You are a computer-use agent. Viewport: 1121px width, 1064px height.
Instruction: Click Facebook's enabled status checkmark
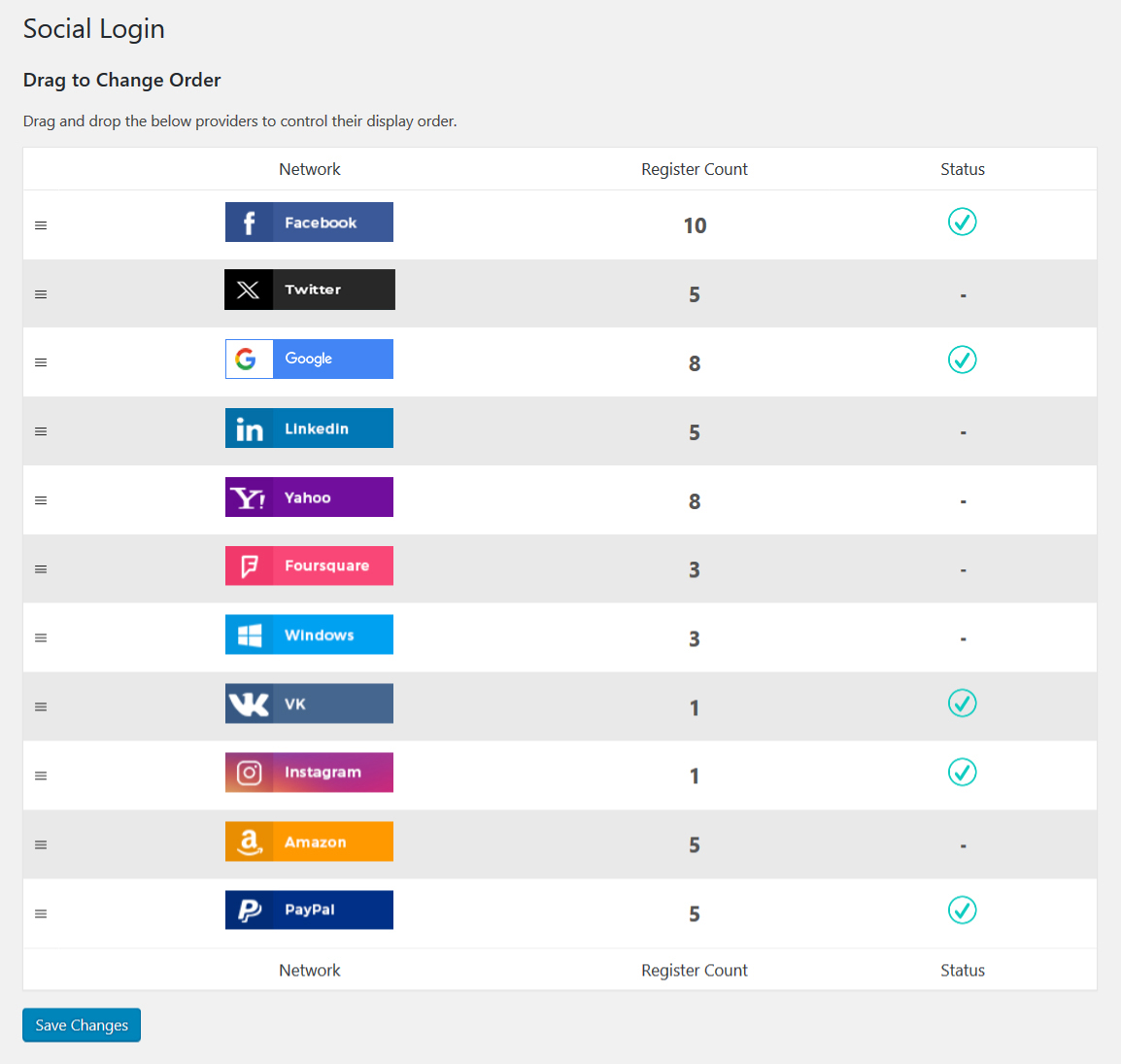pyautogui.click(x=963, y=222)
